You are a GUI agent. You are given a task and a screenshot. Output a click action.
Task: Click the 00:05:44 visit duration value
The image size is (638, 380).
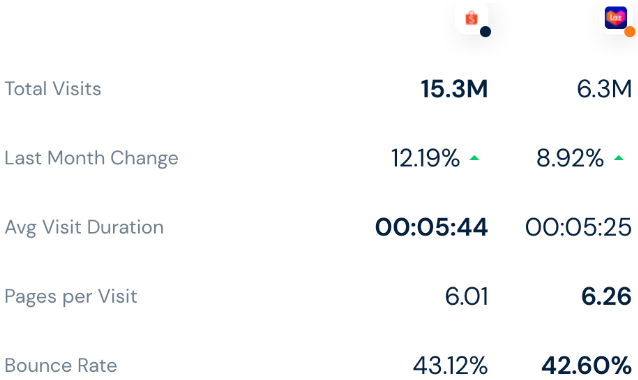431,227
